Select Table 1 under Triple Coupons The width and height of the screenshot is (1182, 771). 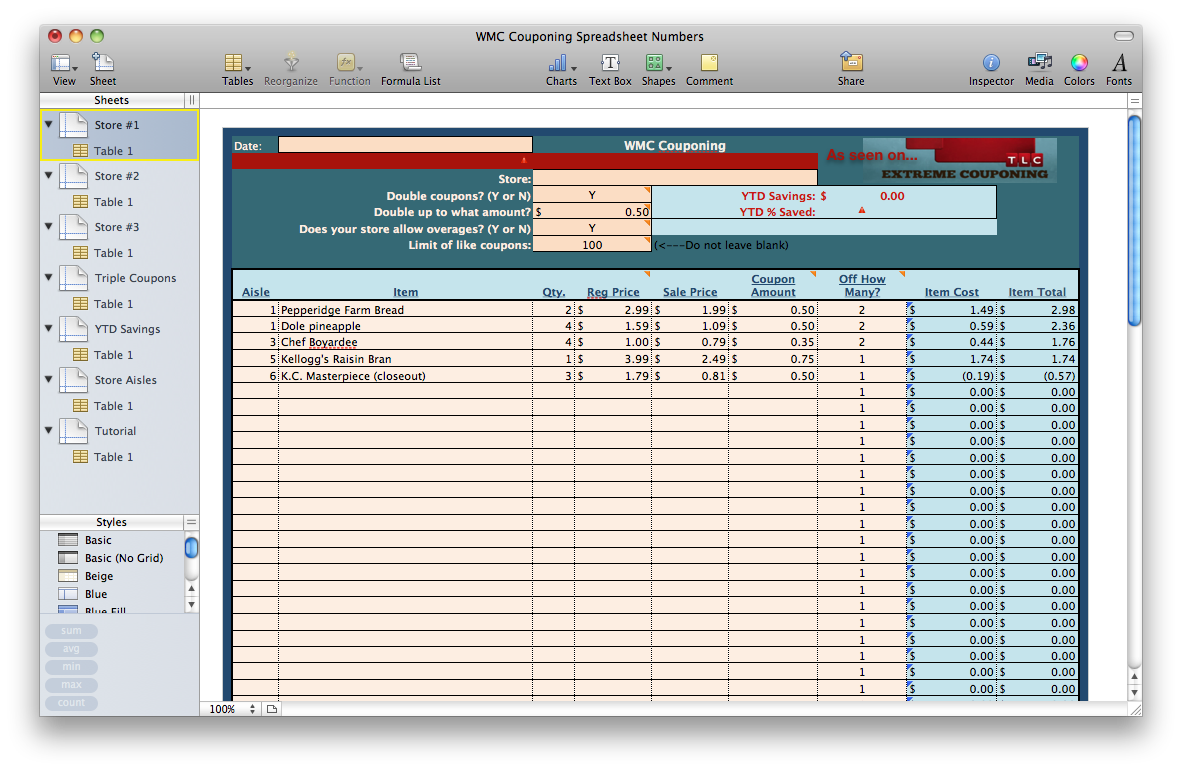coord(113,304)
